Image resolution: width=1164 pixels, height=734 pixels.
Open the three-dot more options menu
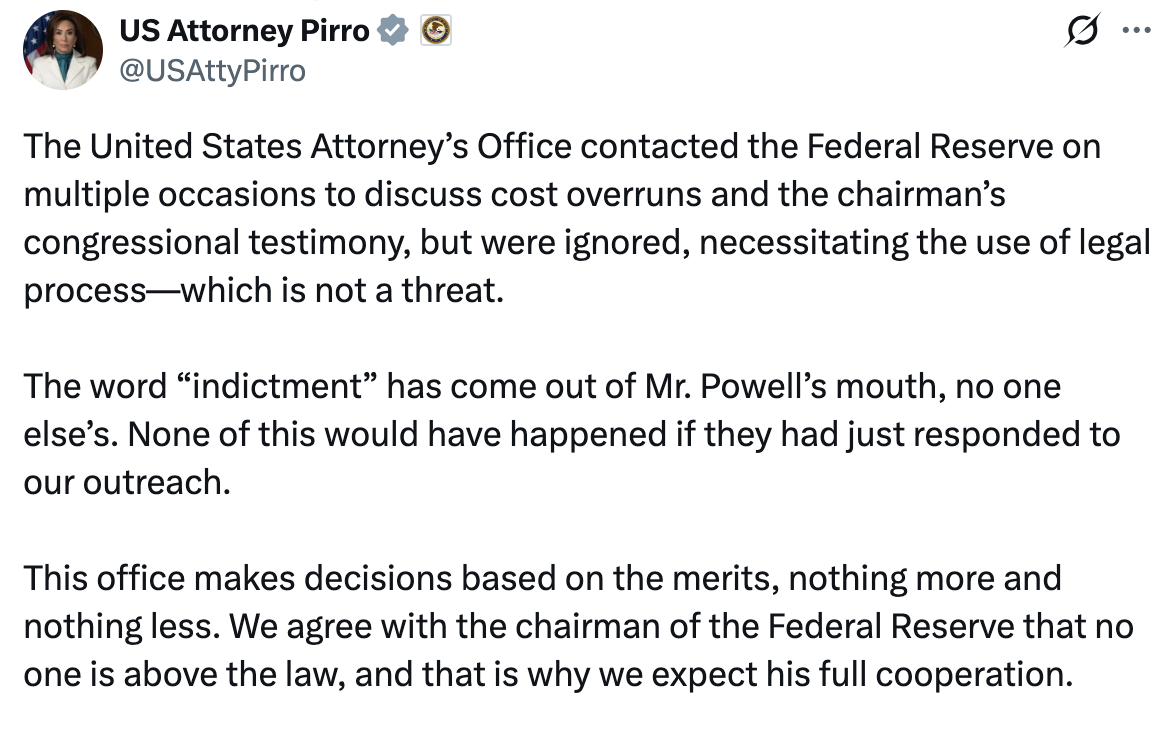[1137, 30]
